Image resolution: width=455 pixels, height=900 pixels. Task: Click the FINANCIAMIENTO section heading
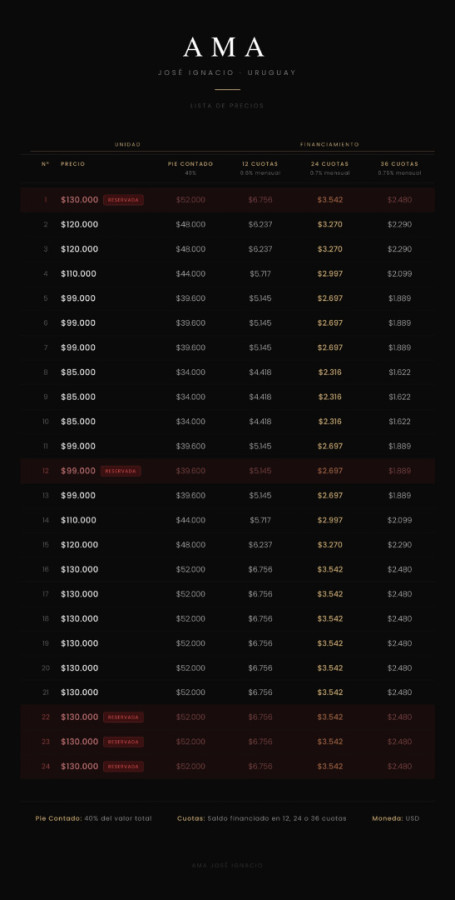point(330,145)
